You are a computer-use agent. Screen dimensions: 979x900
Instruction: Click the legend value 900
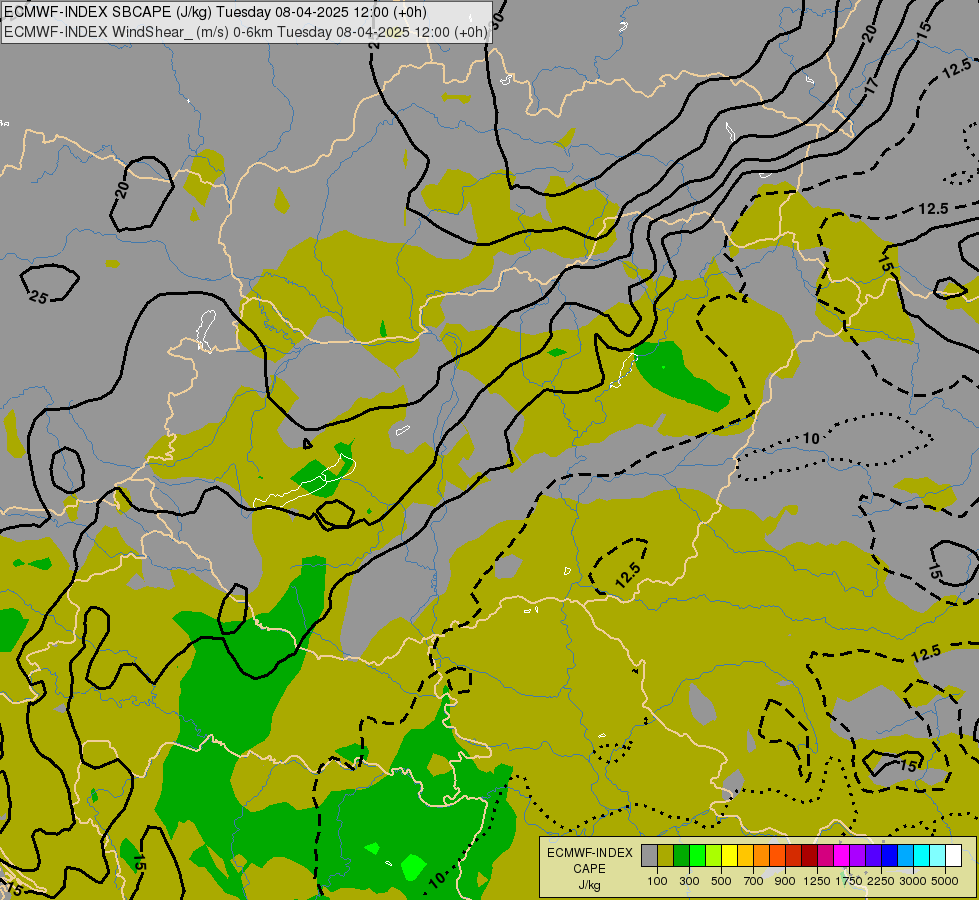(785, 881)
